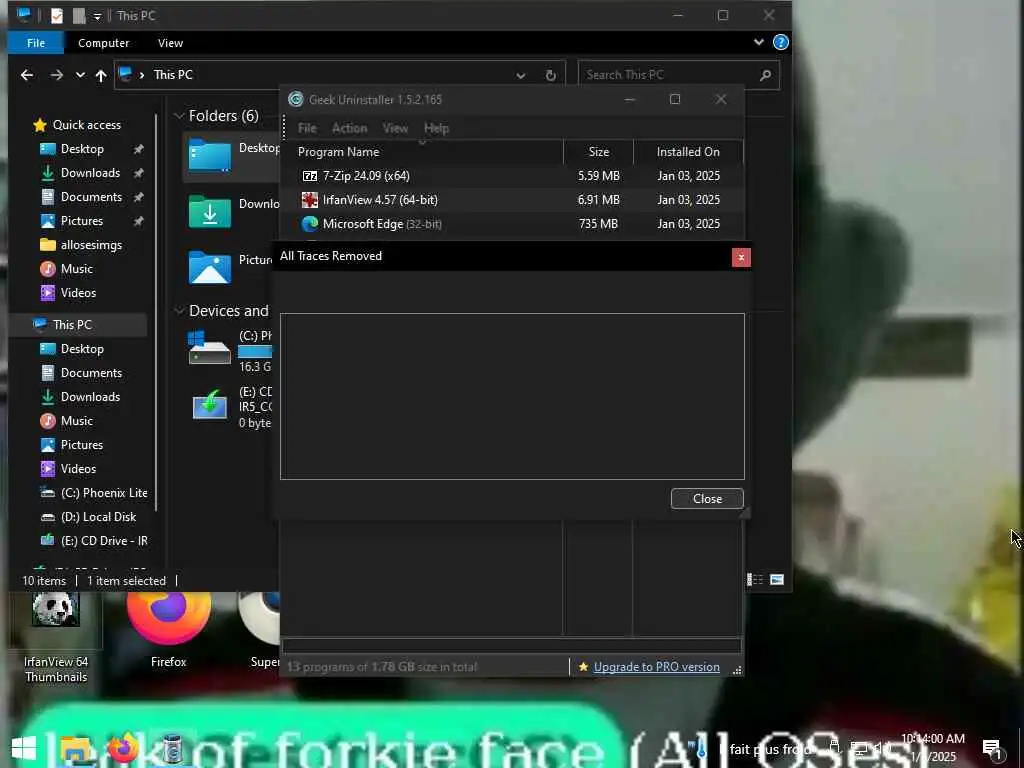Collapse Devices and drives group
Image resolution: width=1024 pixels, height=768 pixels.
179,311
